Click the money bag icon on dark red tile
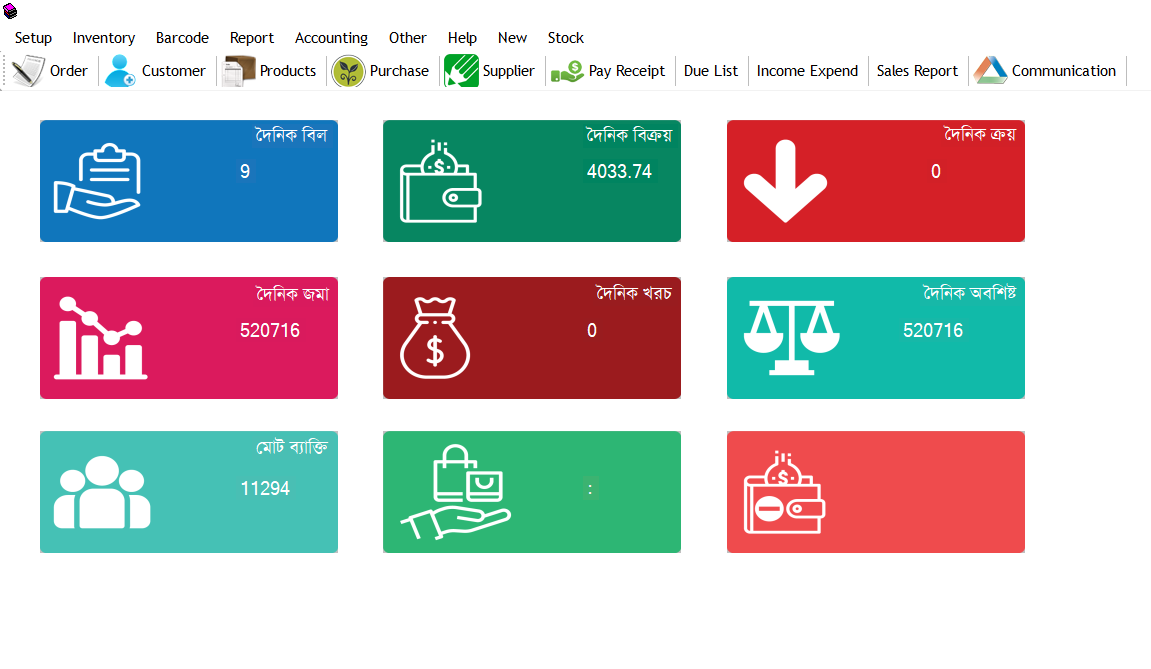This screenshot has width=1151, height=669. [435, 338]
